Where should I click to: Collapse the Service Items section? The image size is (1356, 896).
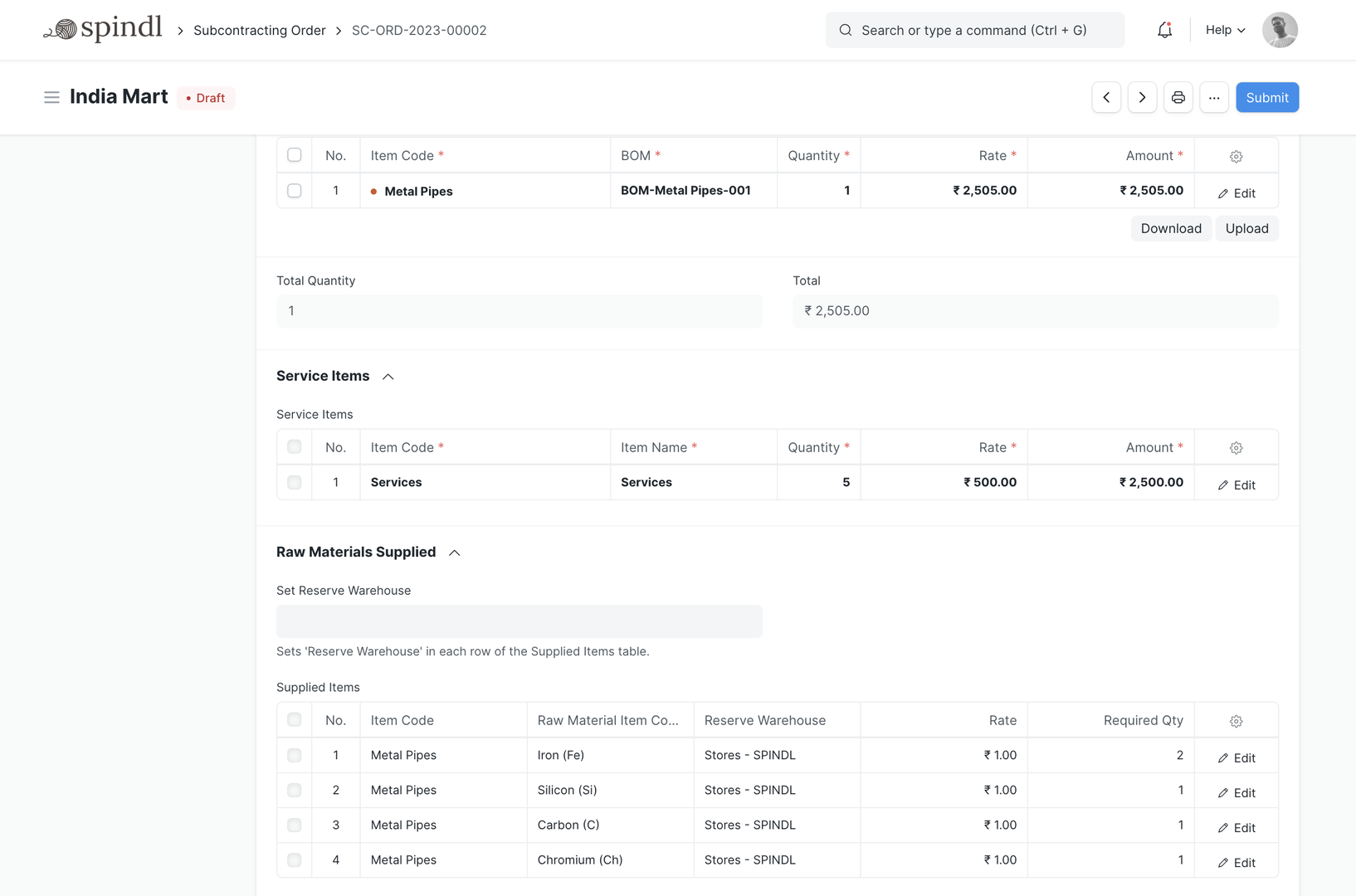coord(388,377)
